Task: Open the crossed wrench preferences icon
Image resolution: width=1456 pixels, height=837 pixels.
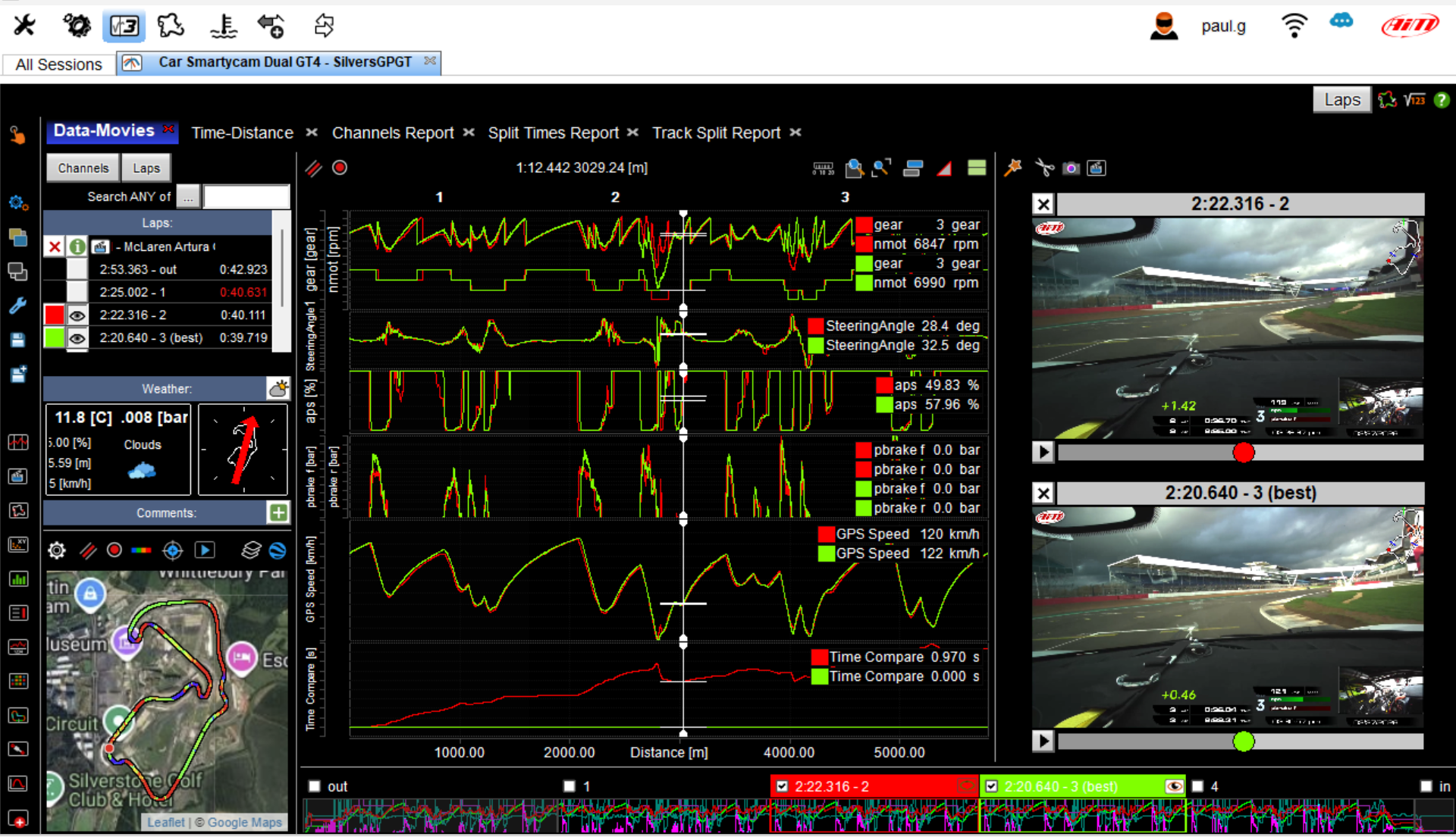Action: click(24, 25)
